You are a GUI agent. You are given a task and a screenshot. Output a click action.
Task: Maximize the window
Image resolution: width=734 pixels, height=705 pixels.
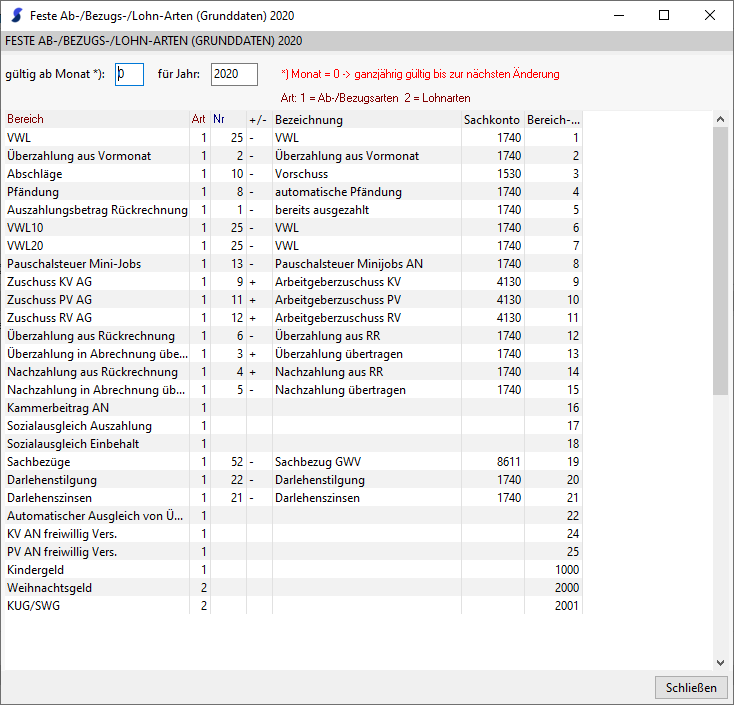pos(664,16)
